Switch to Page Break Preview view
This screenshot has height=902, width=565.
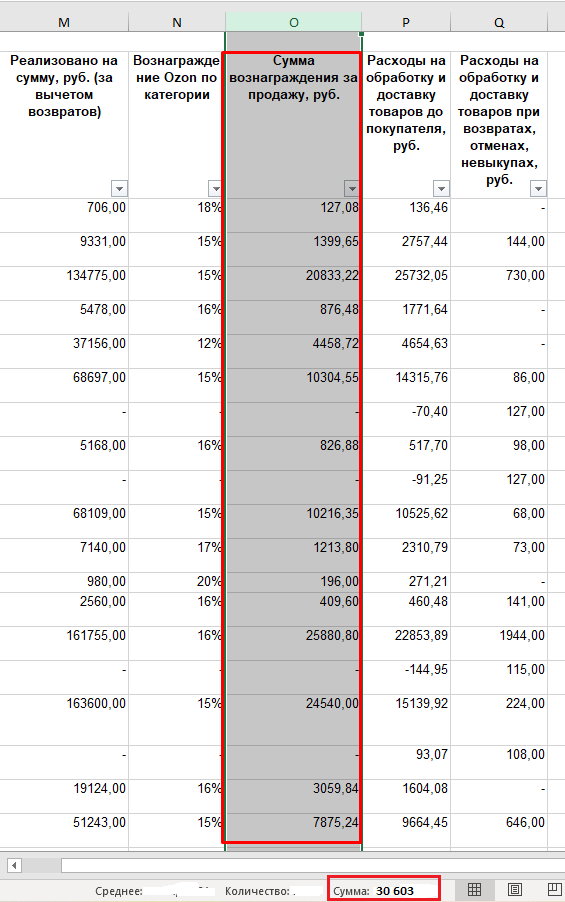pyautogui.click(x=553, y=889)
